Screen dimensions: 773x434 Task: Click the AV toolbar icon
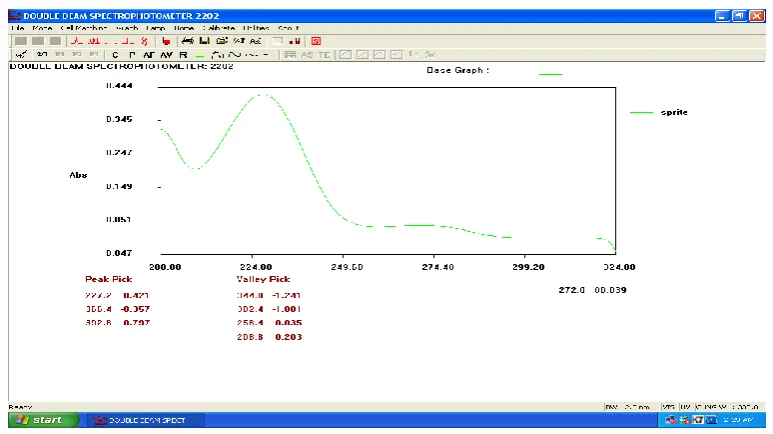tap(166, 55)
